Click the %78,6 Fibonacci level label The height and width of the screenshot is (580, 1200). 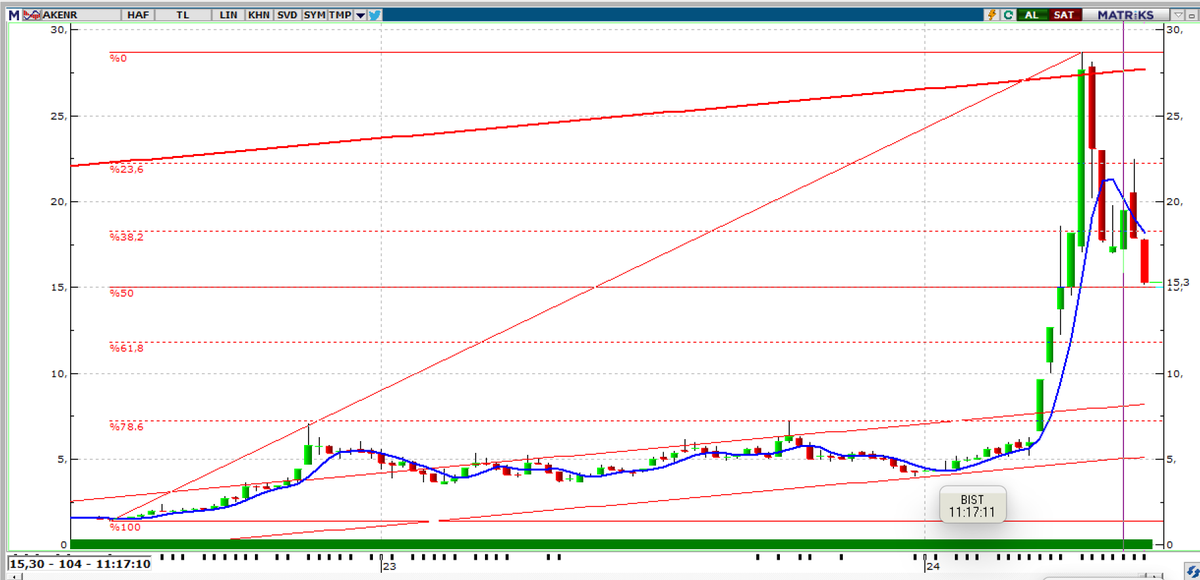(x=125, y=427)
